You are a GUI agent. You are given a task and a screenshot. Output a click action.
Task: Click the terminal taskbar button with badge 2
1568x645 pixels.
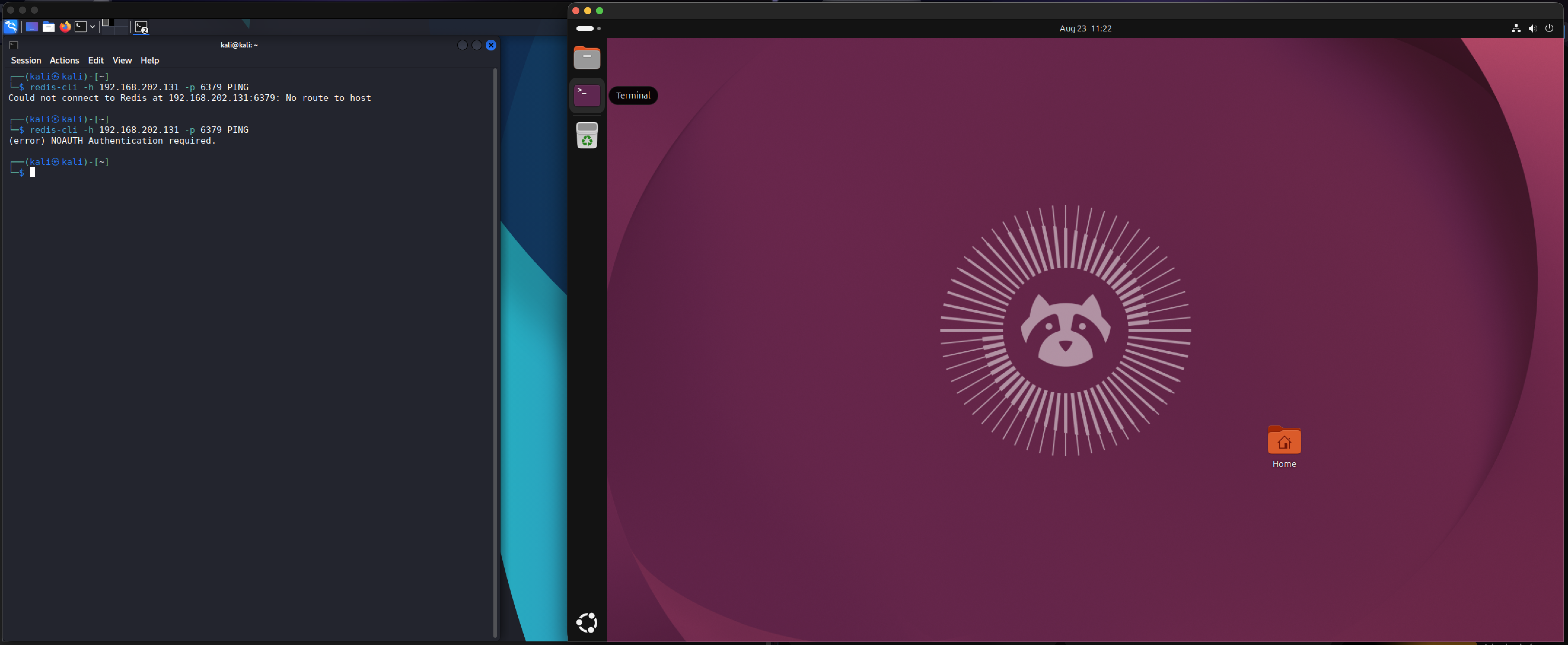coord(141,27)
